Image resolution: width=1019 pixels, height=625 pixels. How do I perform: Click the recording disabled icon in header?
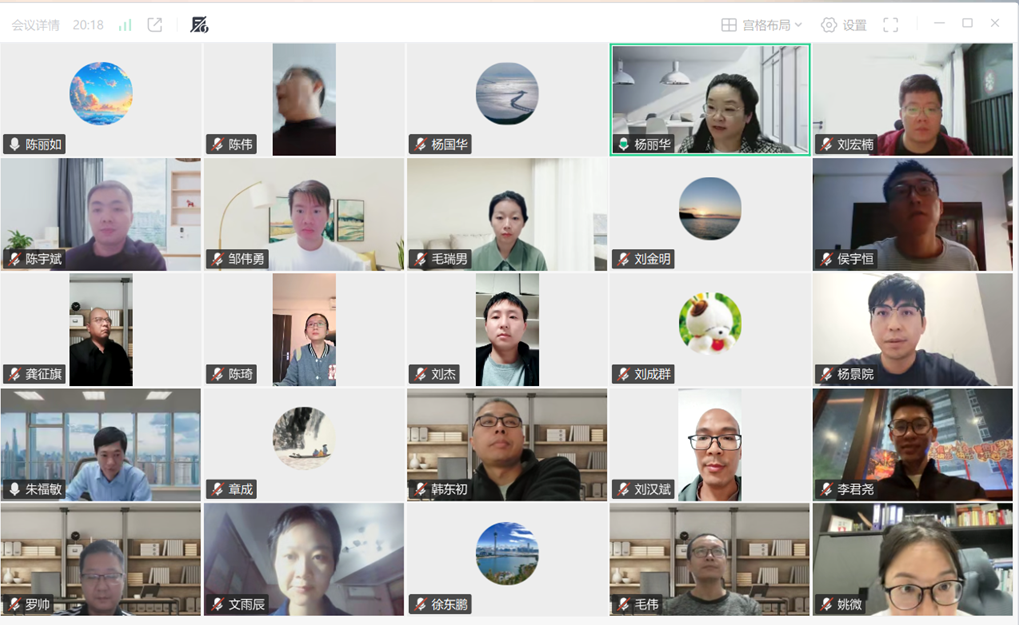[199, 25]
